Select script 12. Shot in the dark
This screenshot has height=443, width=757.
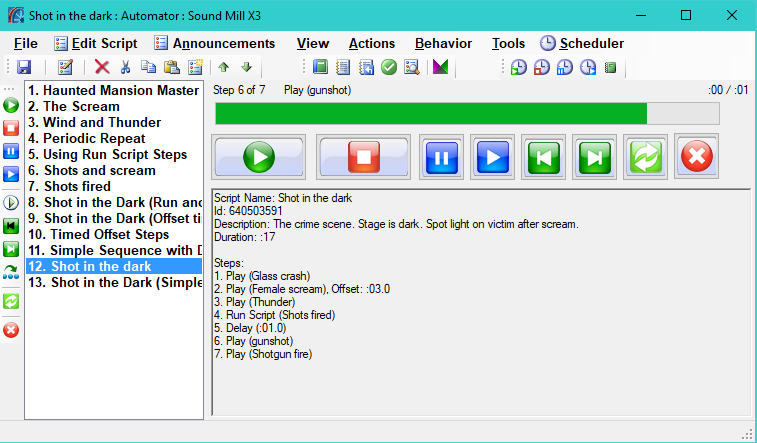click(114, 266)
